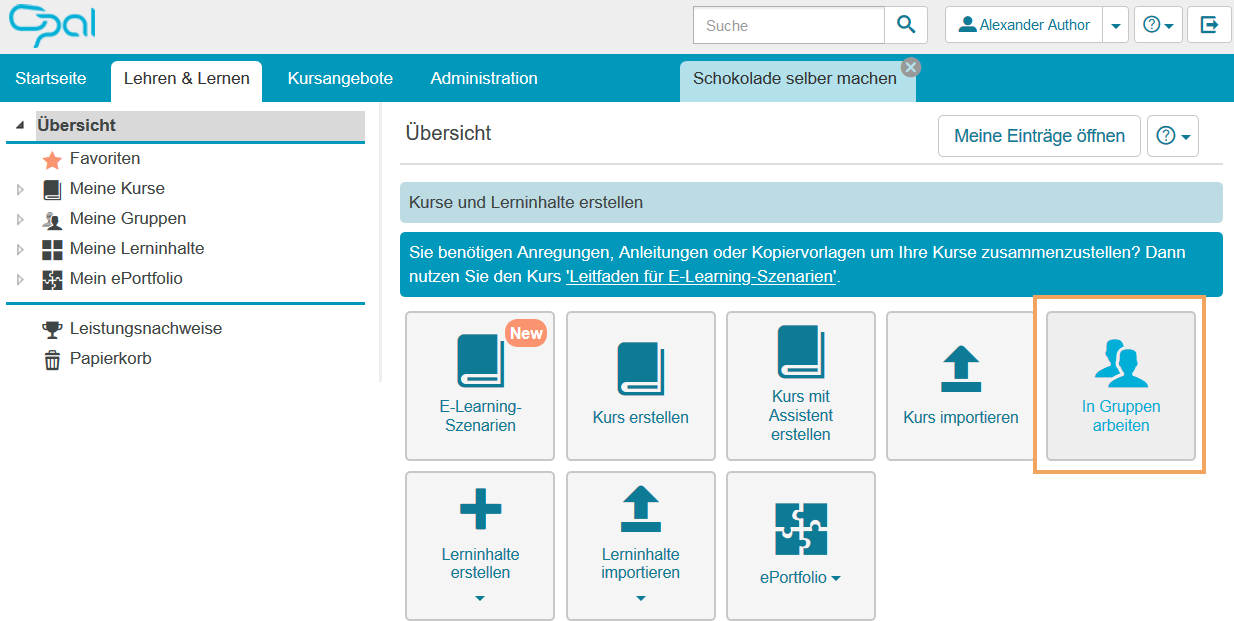Expand the Meine Lerninhalte tree entry
This screenshot has height=621, width=1234.
click(17, 248)
